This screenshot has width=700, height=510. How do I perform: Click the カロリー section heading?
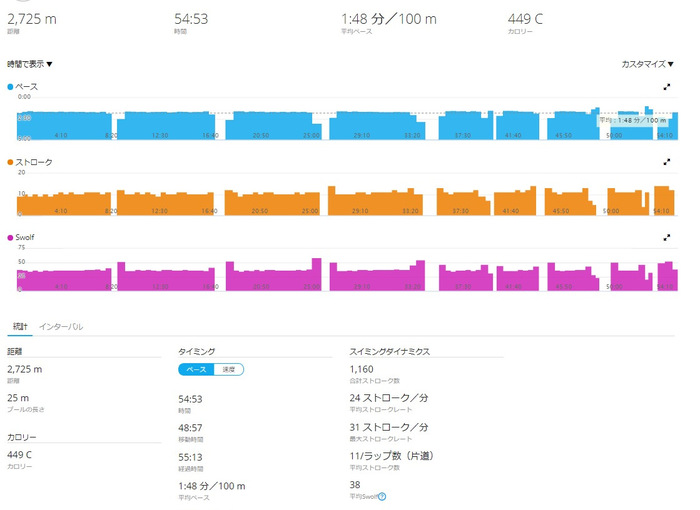pos(21,437)
